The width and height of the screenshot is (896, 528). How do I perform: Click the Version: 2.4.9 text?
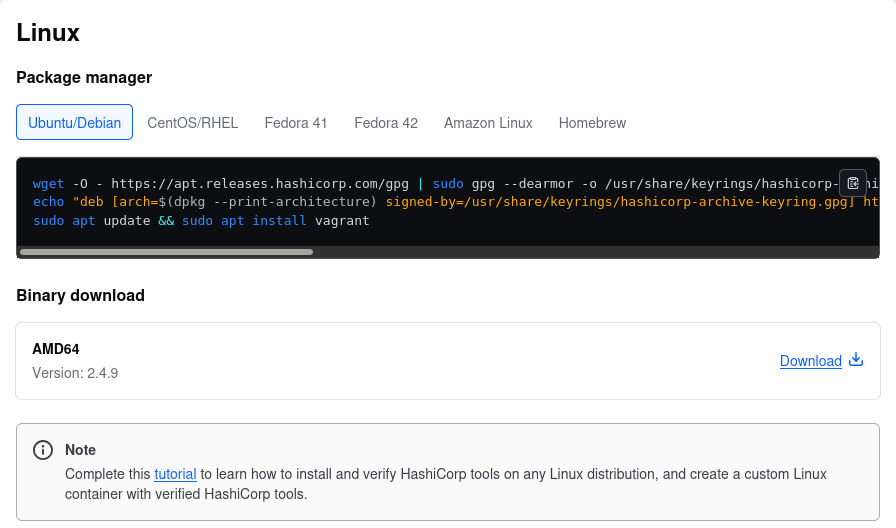pyautogui.click(x=75, y=373)
